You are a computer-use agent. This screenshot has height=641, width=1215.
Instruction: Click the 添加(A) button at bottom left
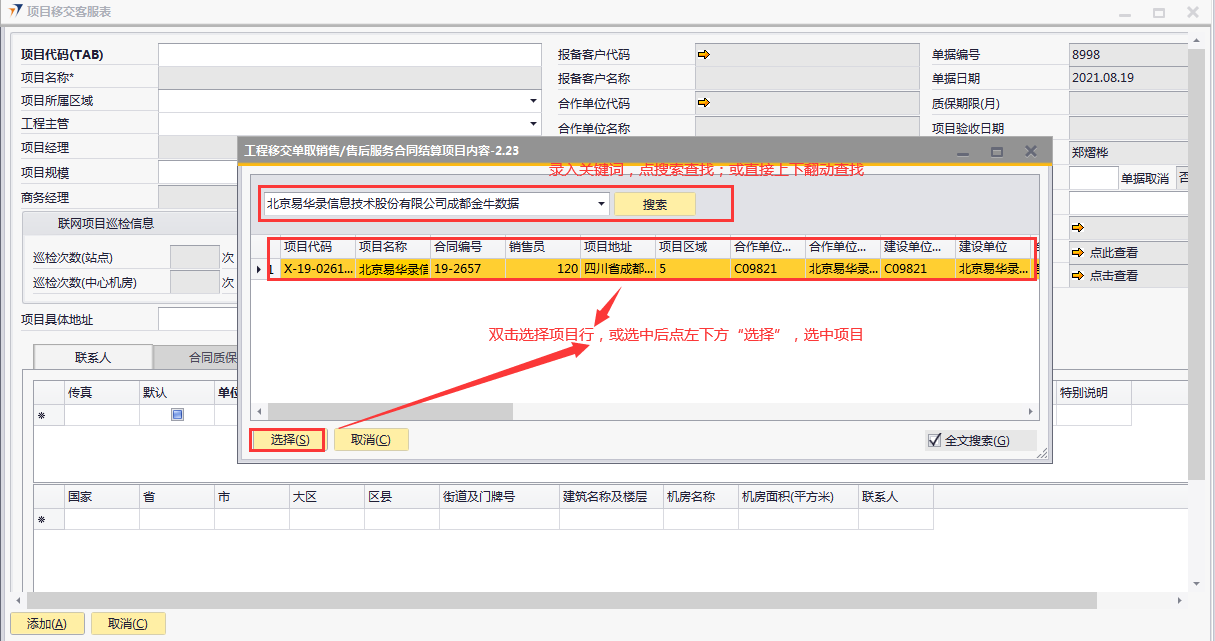[x=47, y=624]
